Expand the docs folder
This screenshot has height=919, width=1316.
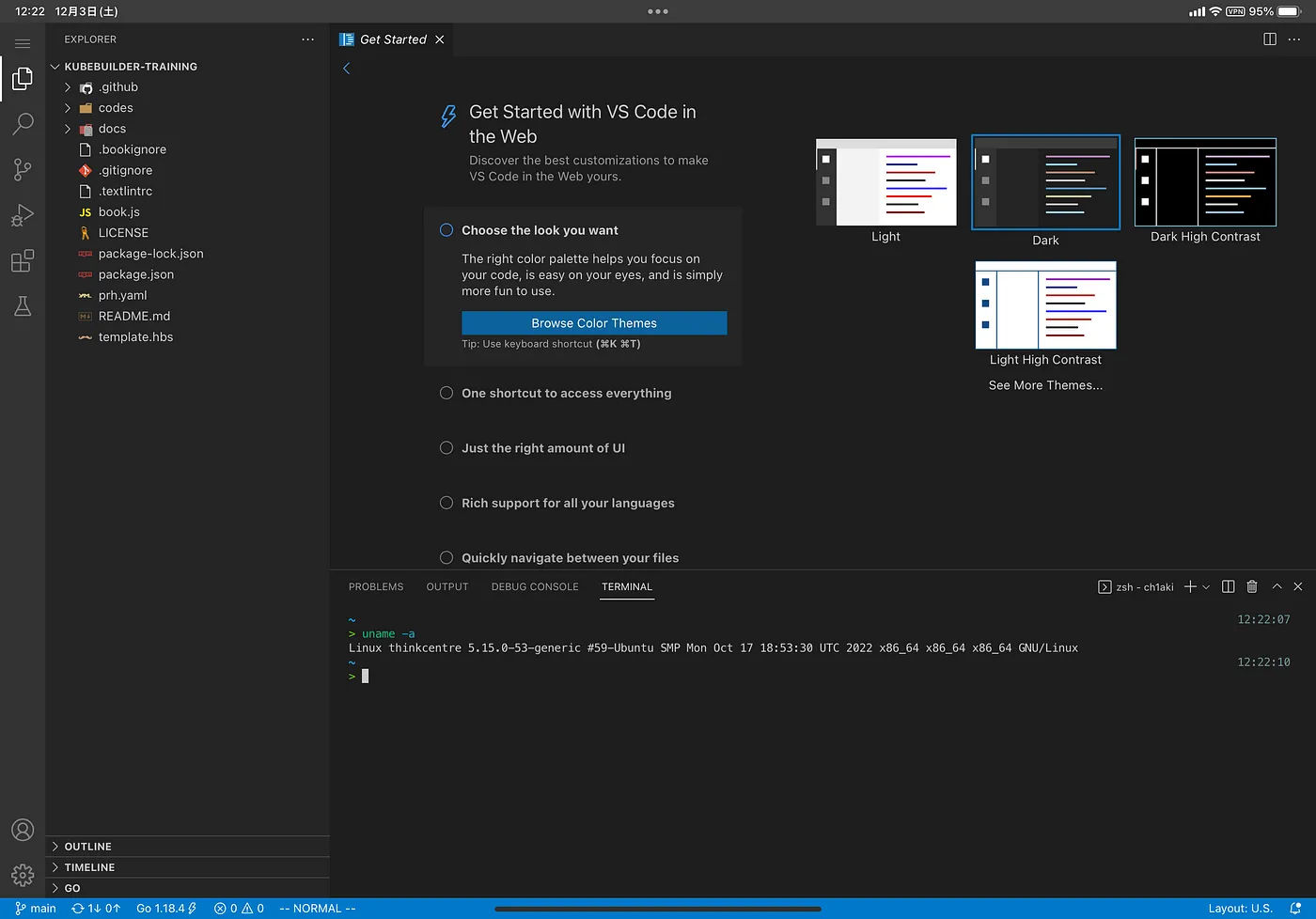click(x=112, y=129)
